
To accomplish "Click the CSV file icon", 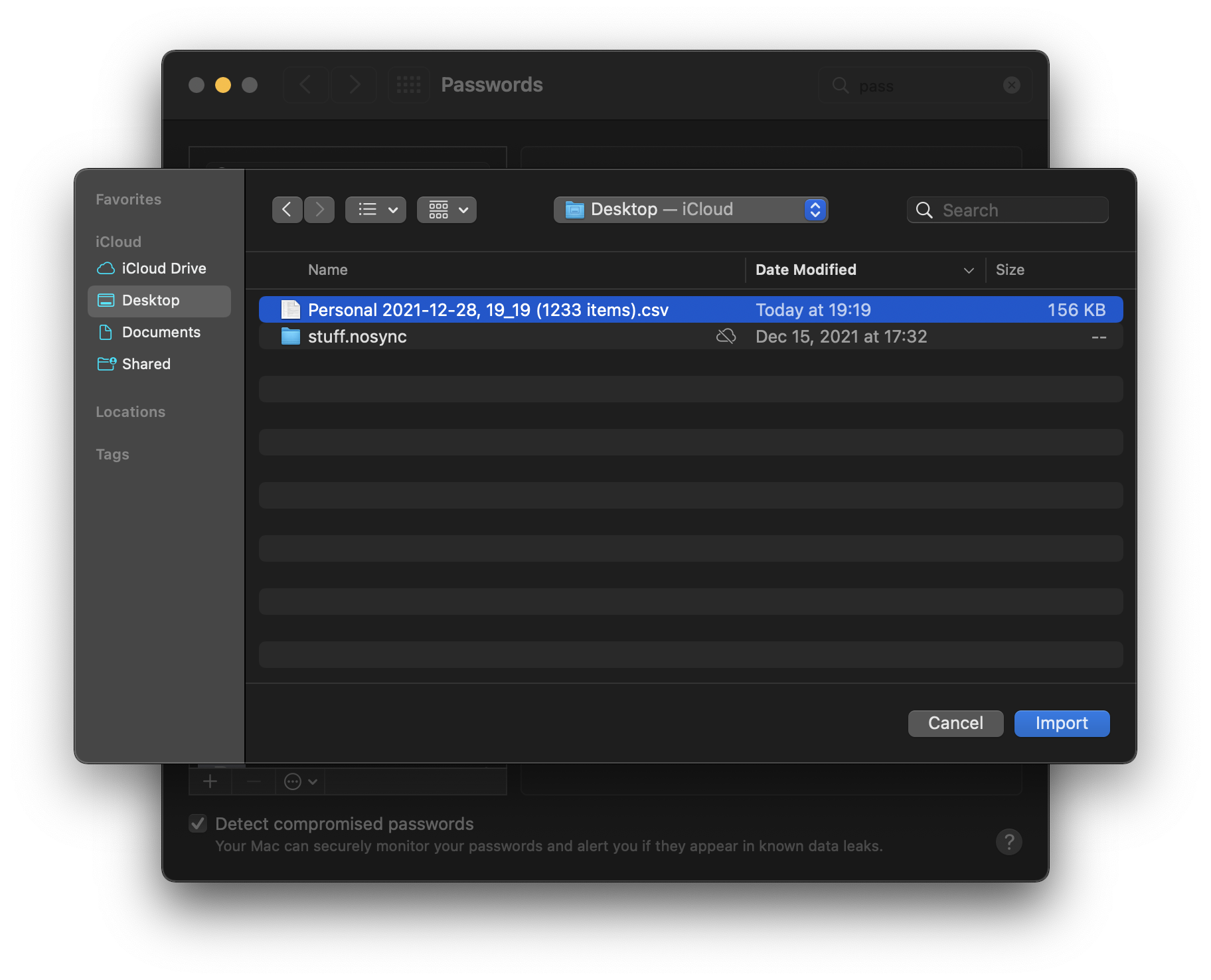I will pos(290,310).
